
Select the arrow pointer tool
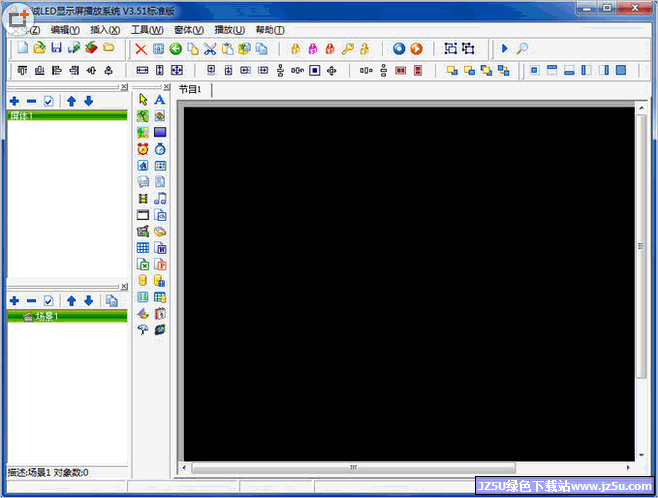[x=143, y=99]
